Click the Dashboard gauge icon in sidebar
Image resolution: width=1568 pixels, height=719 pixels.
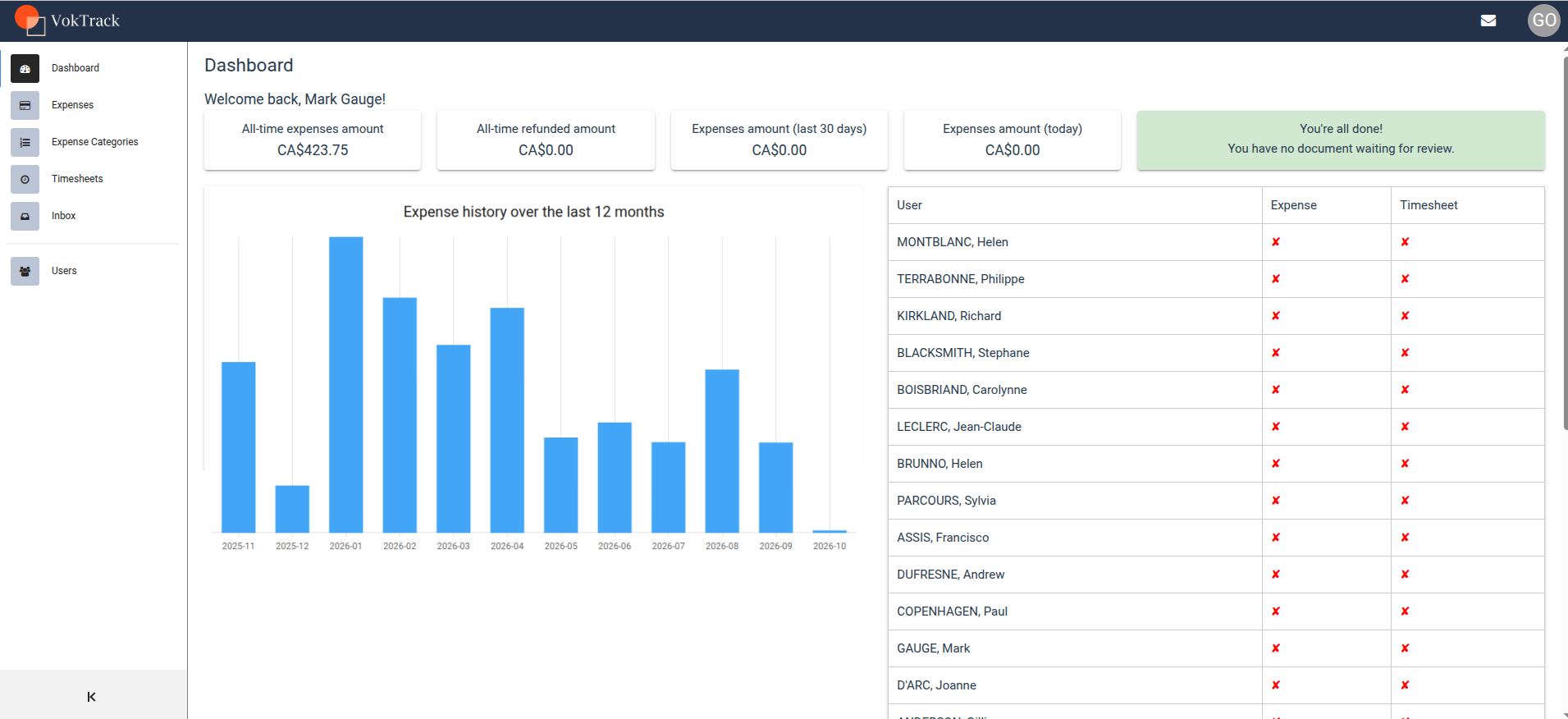pos(25,69)
